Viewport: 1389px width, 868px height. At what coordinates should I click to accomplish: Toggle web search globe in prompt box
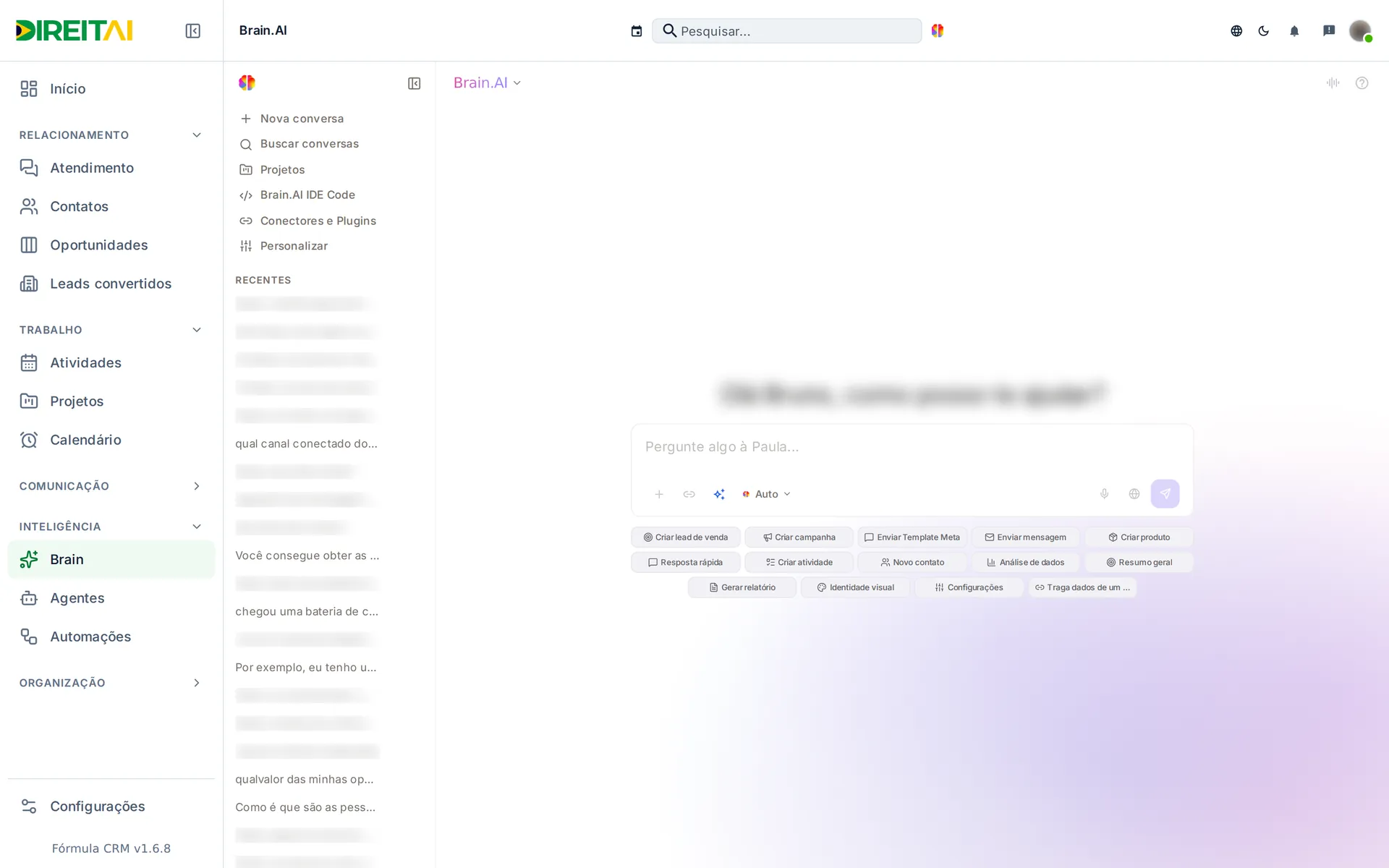pos(1134,494)
